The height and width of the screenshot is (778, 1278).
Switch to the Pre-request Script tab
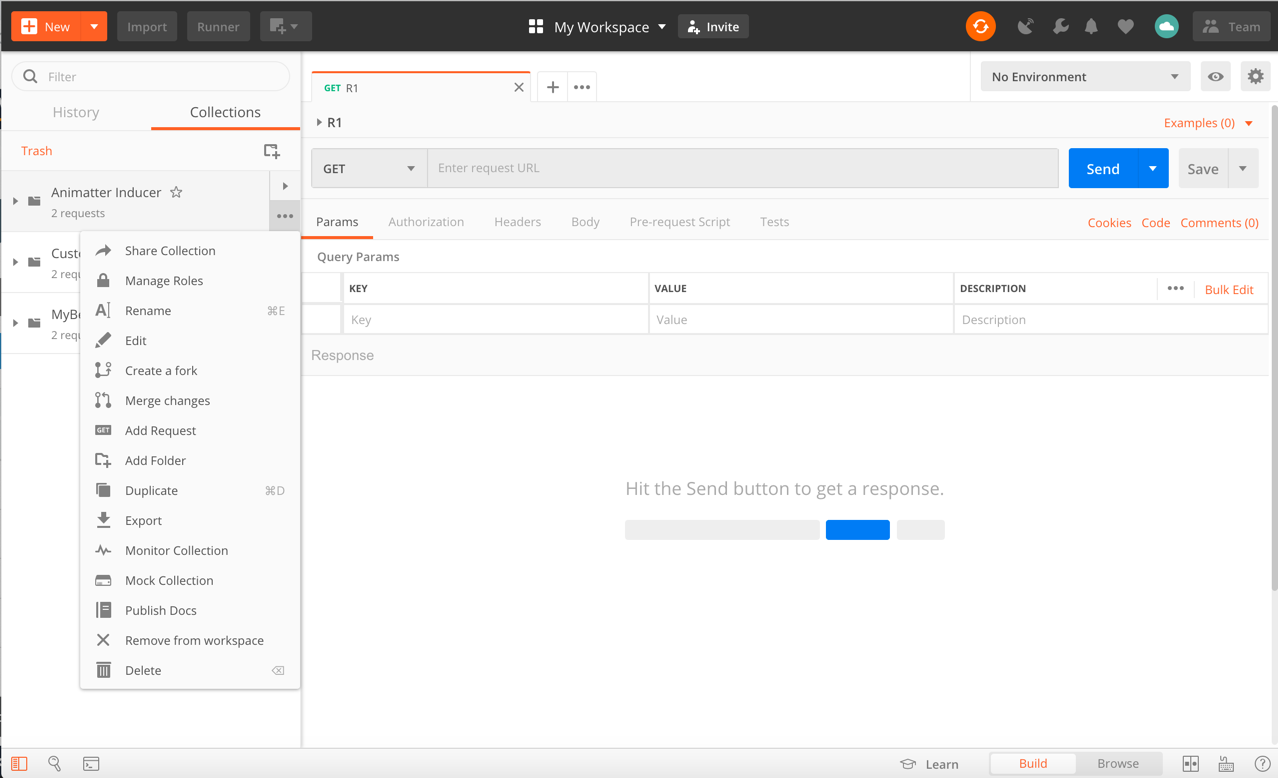pyautogui.click(x=680, y=222)
